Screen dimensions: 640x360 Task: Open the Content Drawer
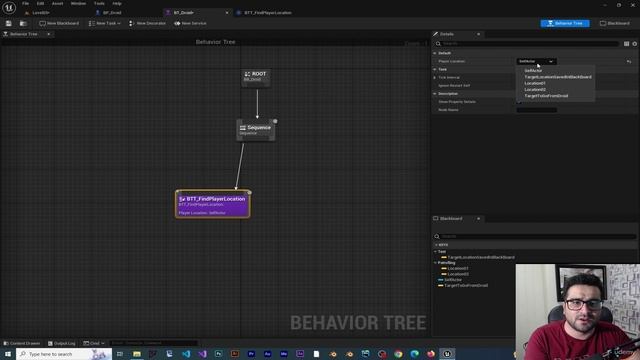coord(22,343)
